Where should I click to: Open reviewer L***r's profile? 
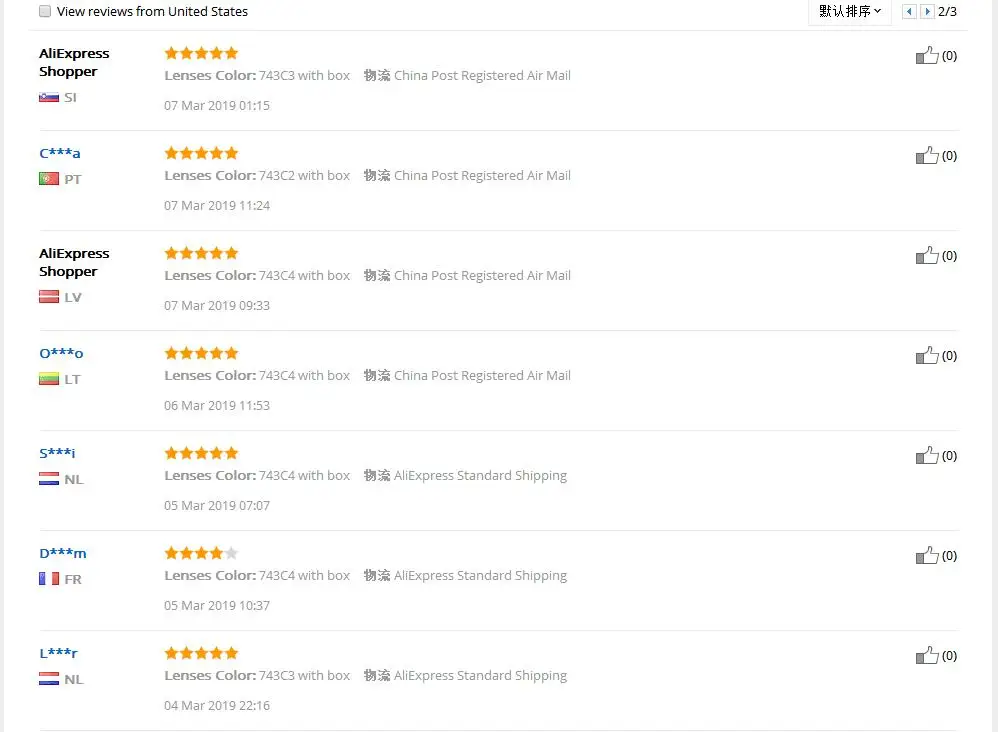pyautogui.click(x=59, y=652)
